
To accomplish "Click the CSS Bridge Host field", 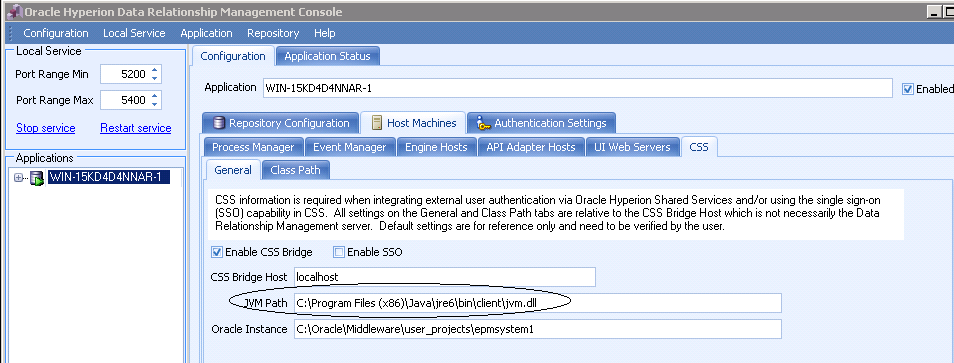I will (x=445, y=277).
